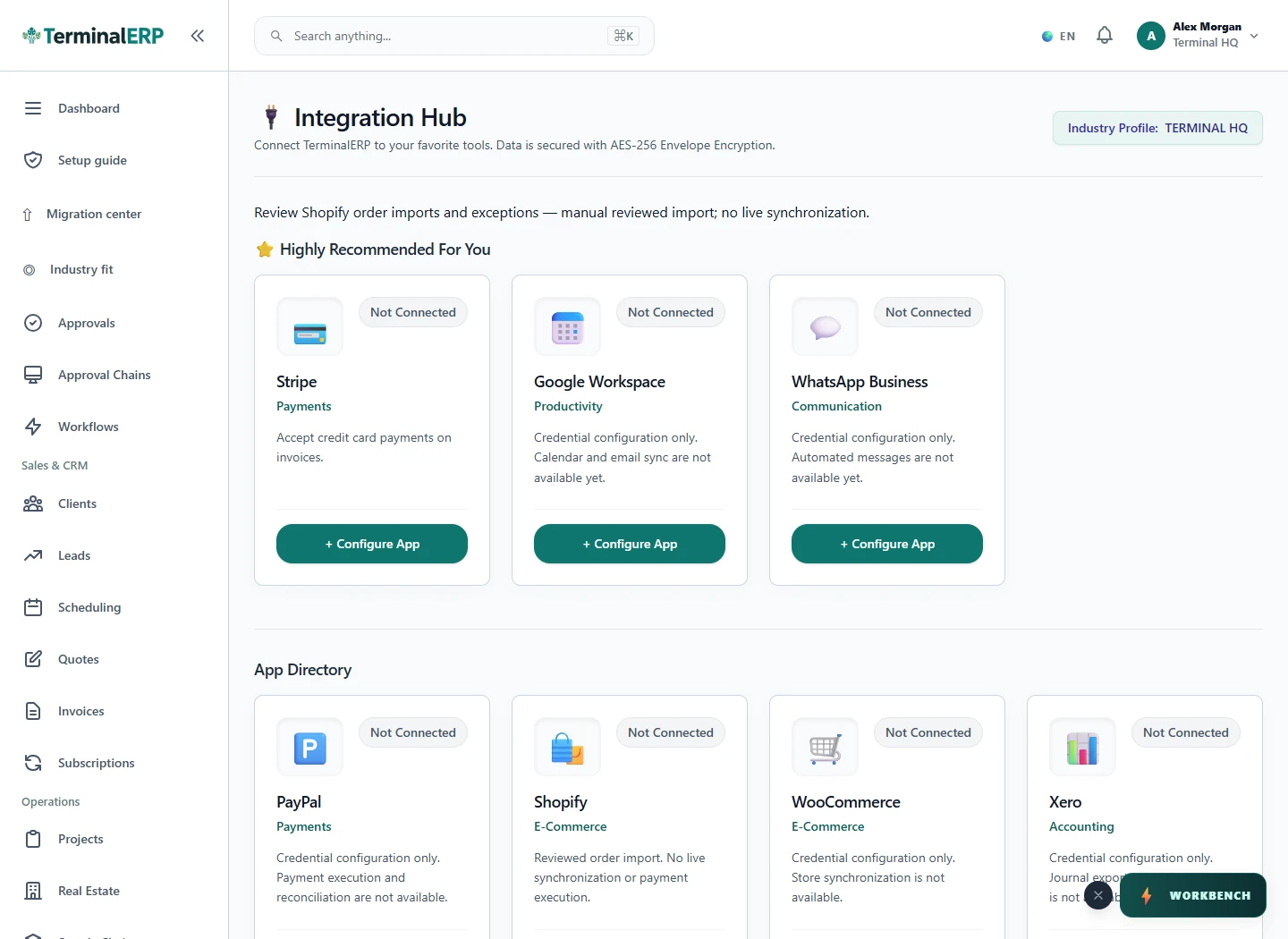
Task: Click the Google Workspace Productivity label
Action: click(x=568, y=406)
